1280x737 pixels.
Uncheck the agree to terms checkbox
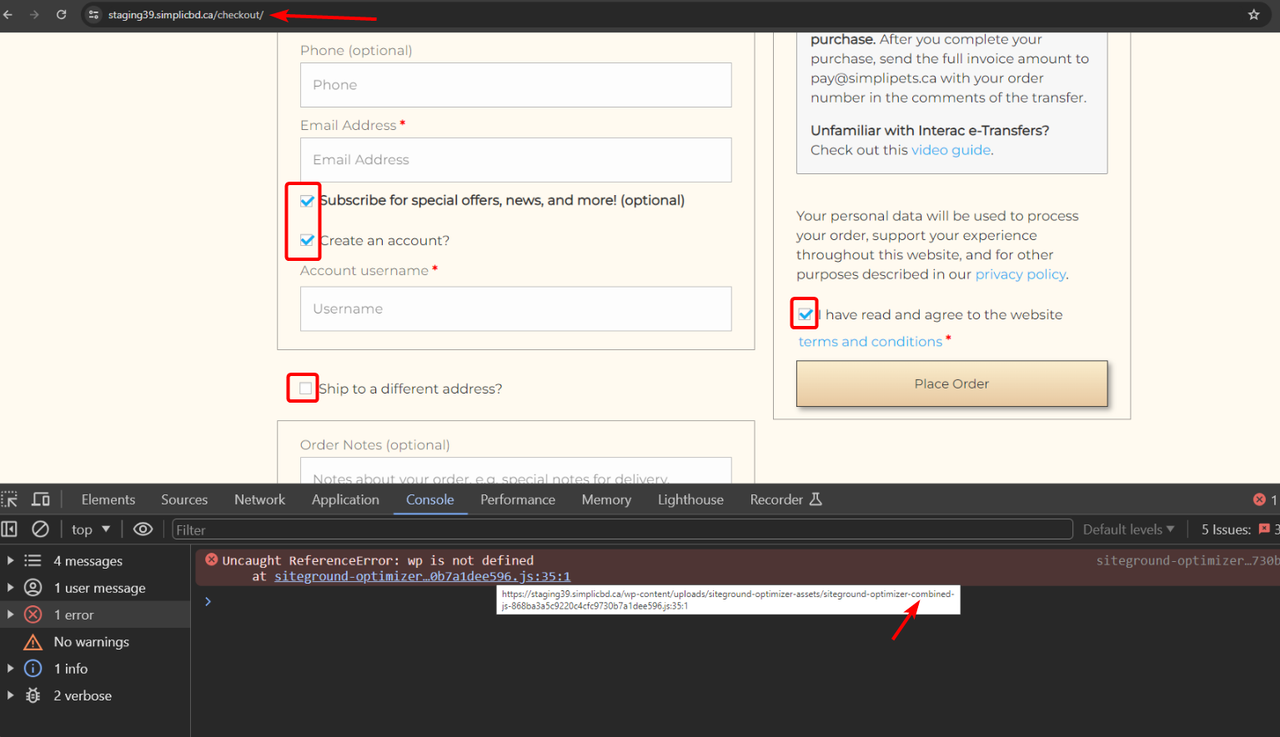[x=806, y=314]
